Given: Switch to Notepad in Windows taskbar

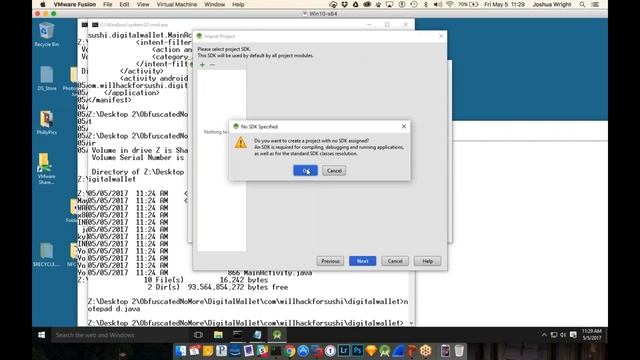Looking at the screenshot, I should click(x=257, y=335).
